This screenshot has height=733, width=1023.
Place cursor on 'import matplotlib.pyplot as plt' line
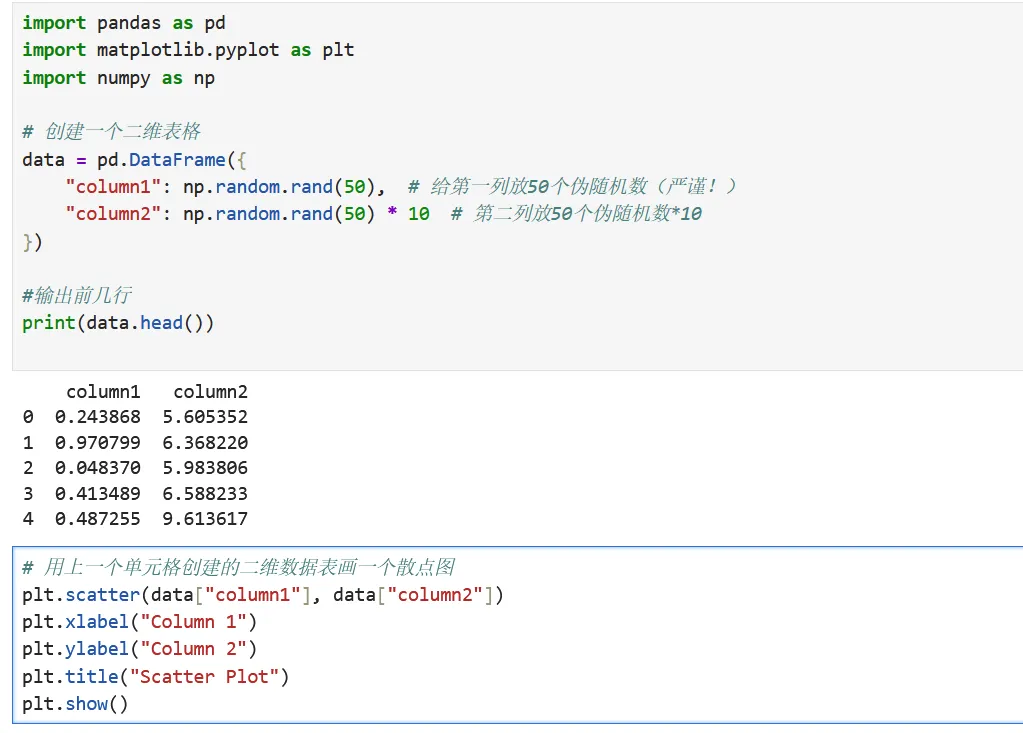[x=188, y=50]
